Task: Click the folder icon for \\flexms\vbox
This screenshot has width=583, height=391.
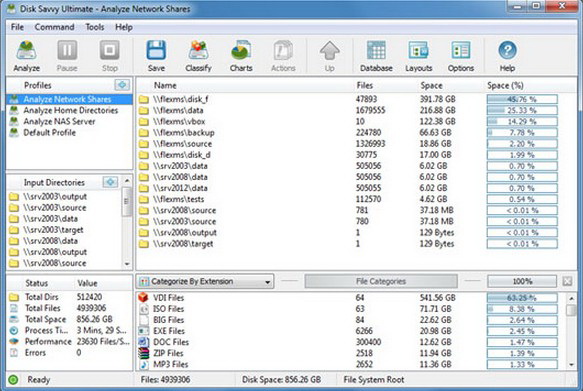Action: (x=144, y=122)
